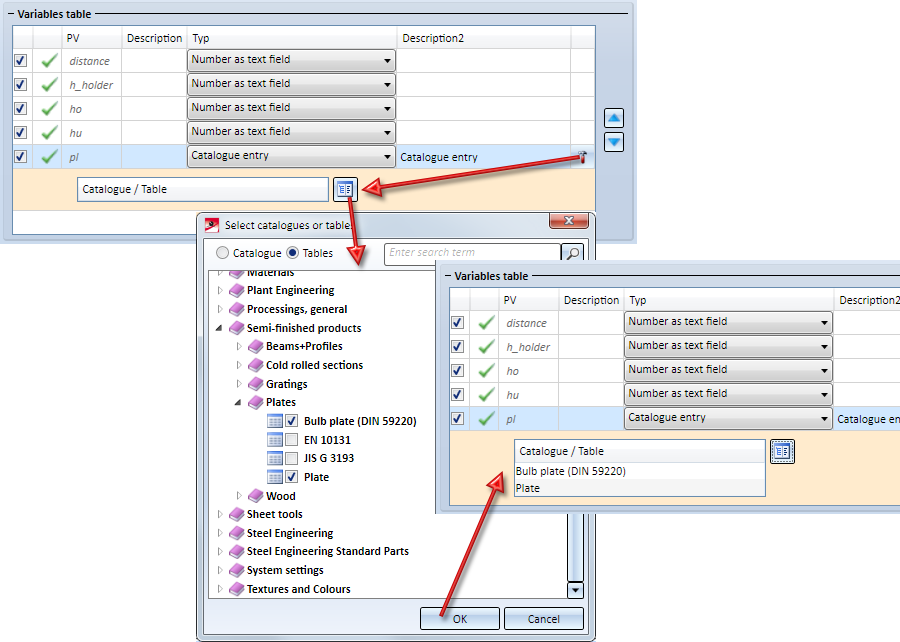Viewport: 900px width, 642px height.
Task: Click the Sheet tools book icon
Action: 236,514
